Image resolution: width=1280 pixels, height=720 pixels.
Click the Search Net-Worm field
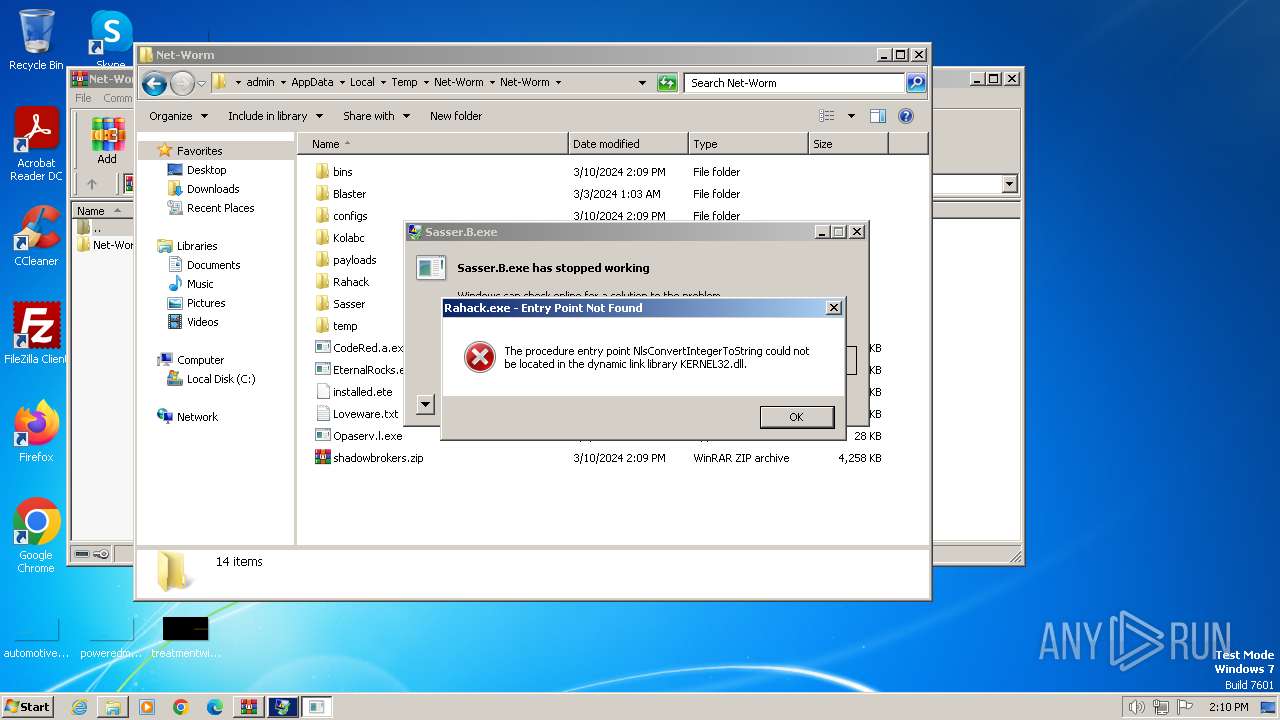(x=795, y=83)
